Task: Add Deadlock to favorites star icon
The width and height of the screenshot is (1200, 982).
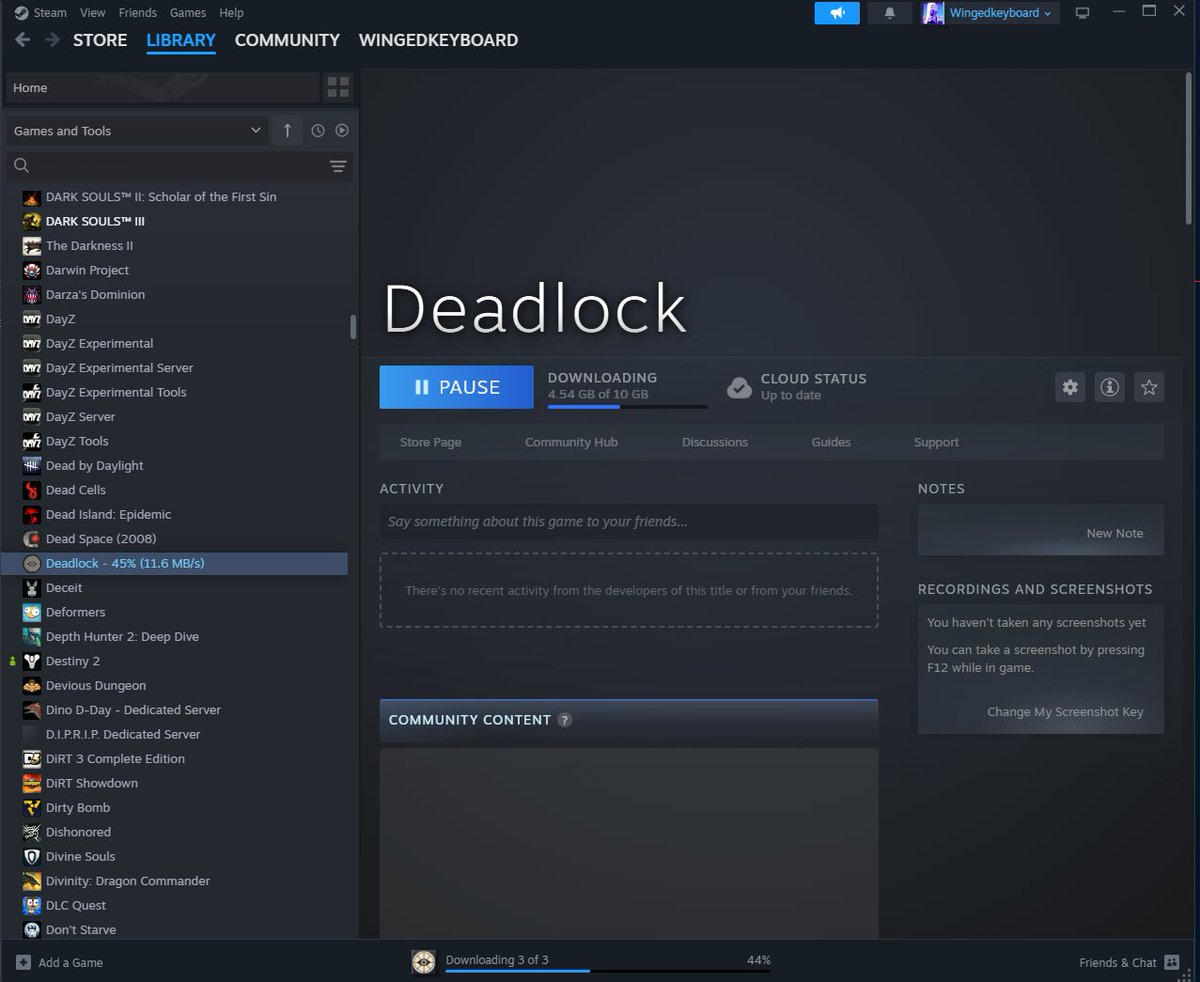Action: click(1149, 387)
